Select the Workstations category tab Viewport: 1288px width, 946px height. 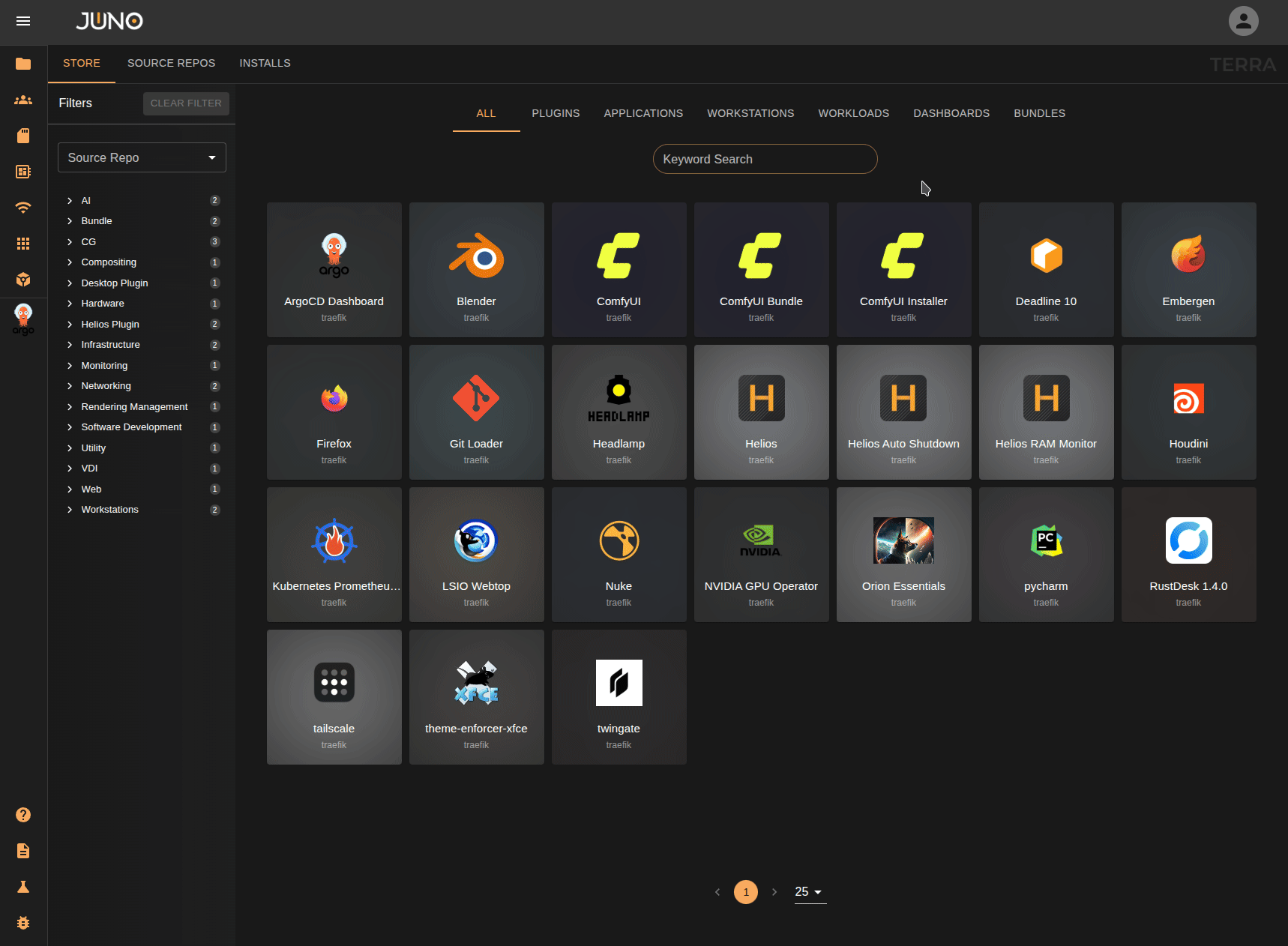point(750,113)
